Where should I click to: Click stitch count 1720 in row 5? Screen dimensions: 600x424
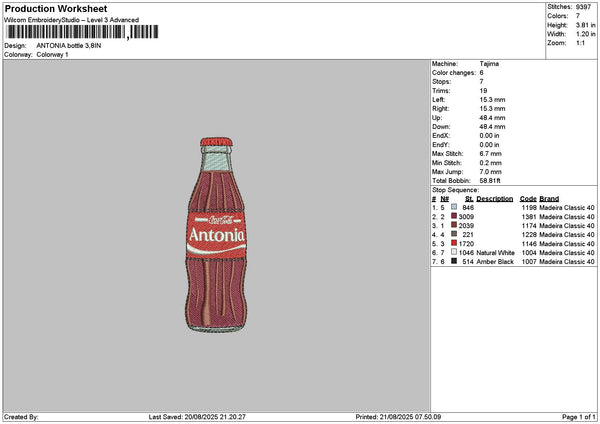pyautogui.click(x=466, y=244)
